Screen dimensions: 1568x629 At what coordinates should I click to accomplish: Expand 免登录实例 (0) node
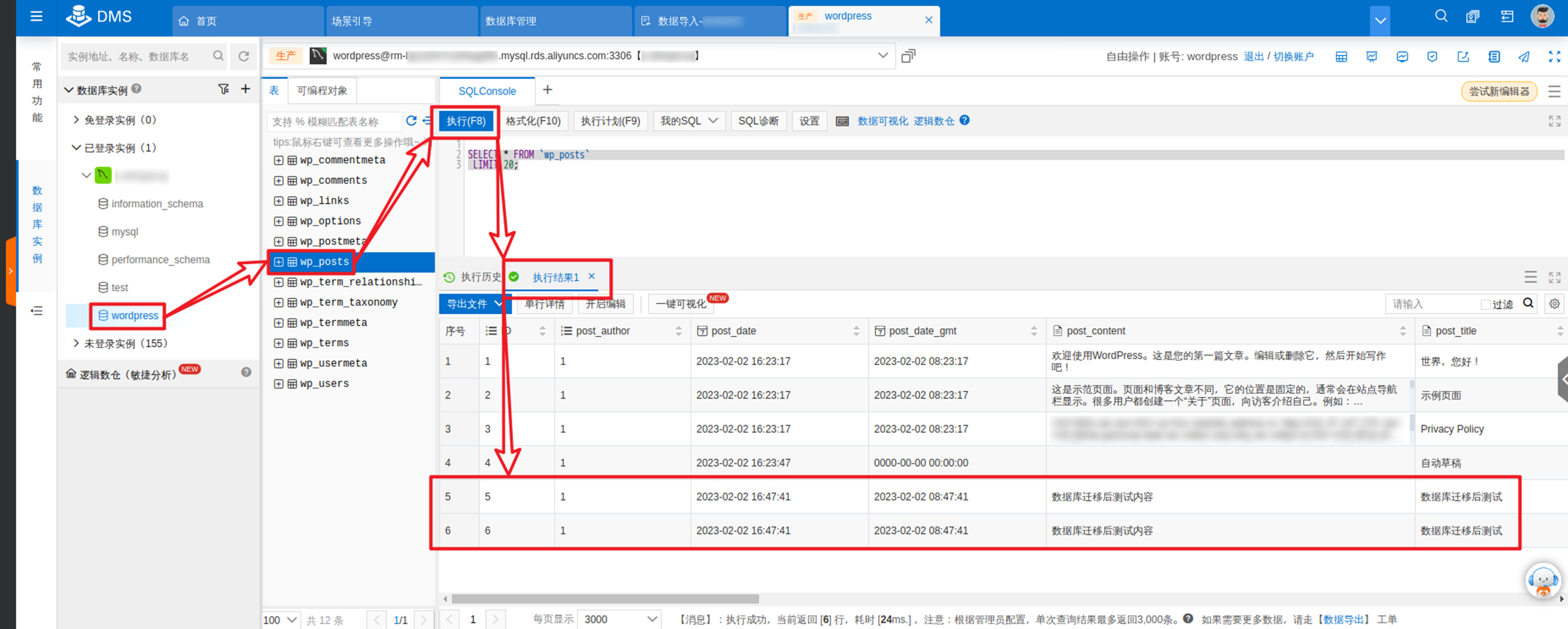[76, 120]
